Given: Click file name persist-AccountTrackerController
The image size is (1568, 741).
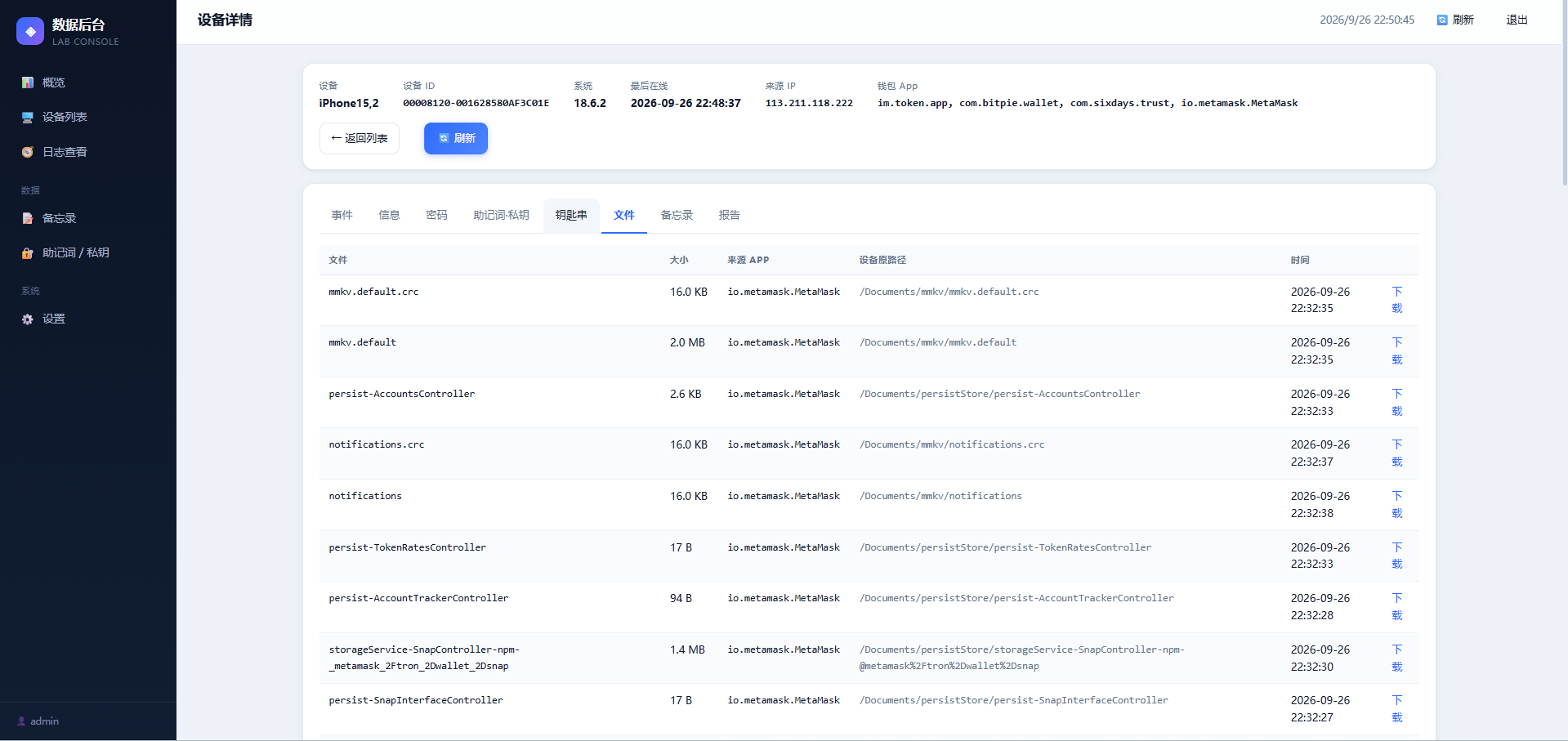Looking at the screenshot, I should click(418, 598).
